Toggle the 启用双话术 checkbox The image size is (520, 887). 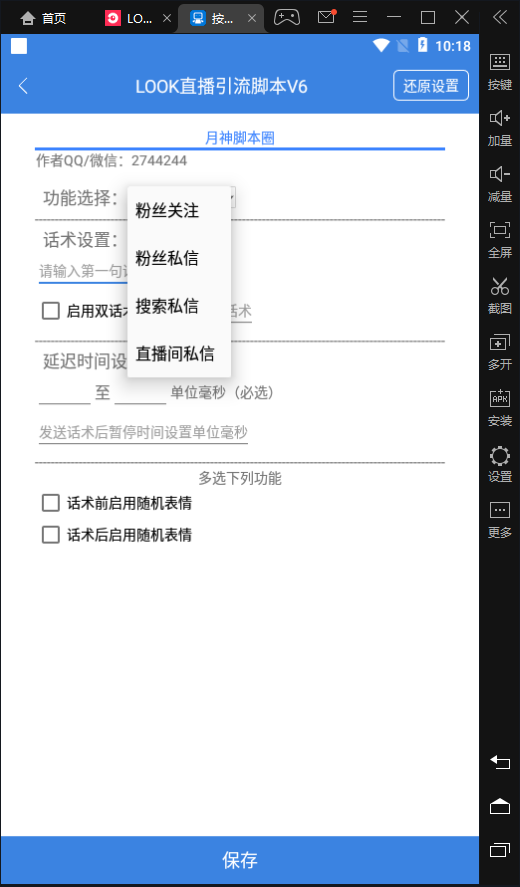coord(51,311)
